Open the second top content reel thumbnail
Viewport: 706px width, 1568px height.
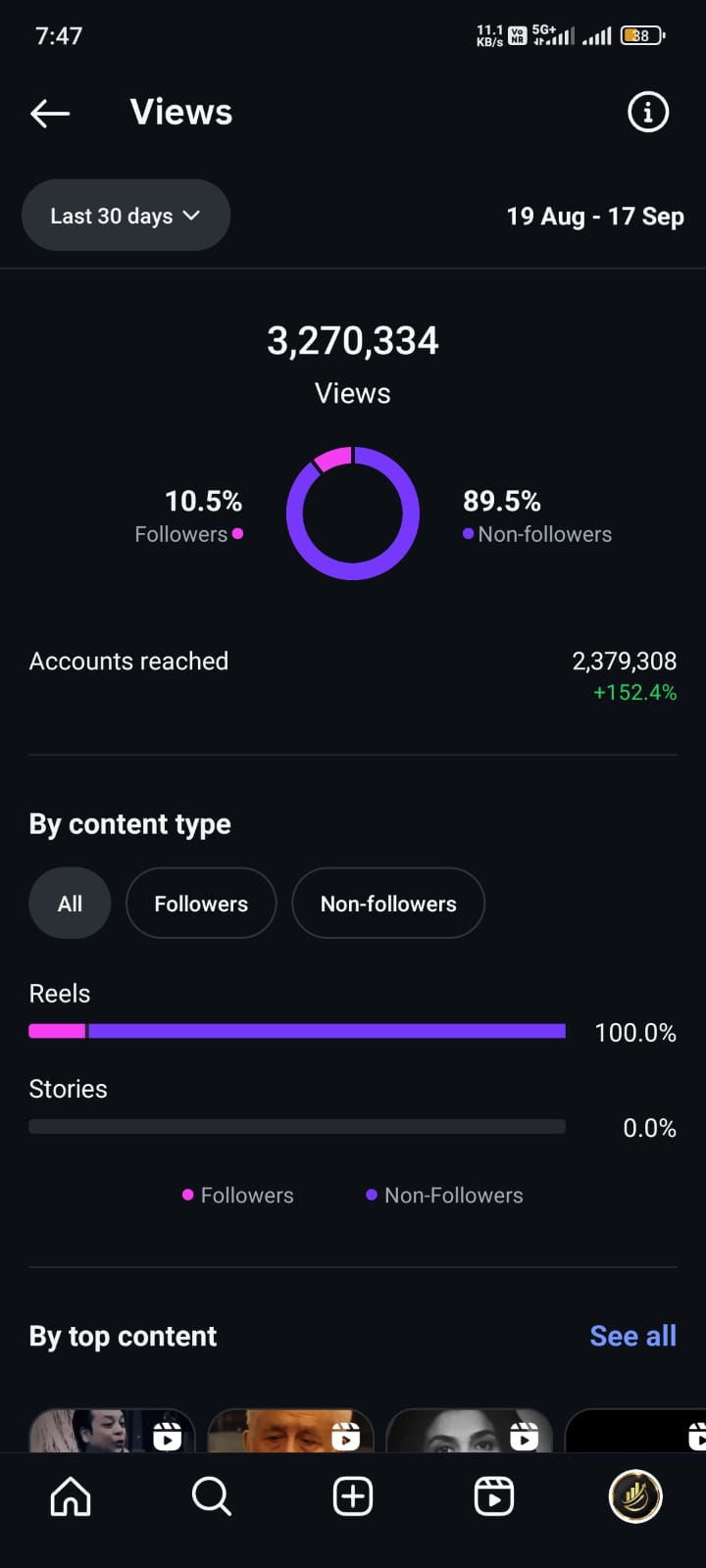(290, 1431)
